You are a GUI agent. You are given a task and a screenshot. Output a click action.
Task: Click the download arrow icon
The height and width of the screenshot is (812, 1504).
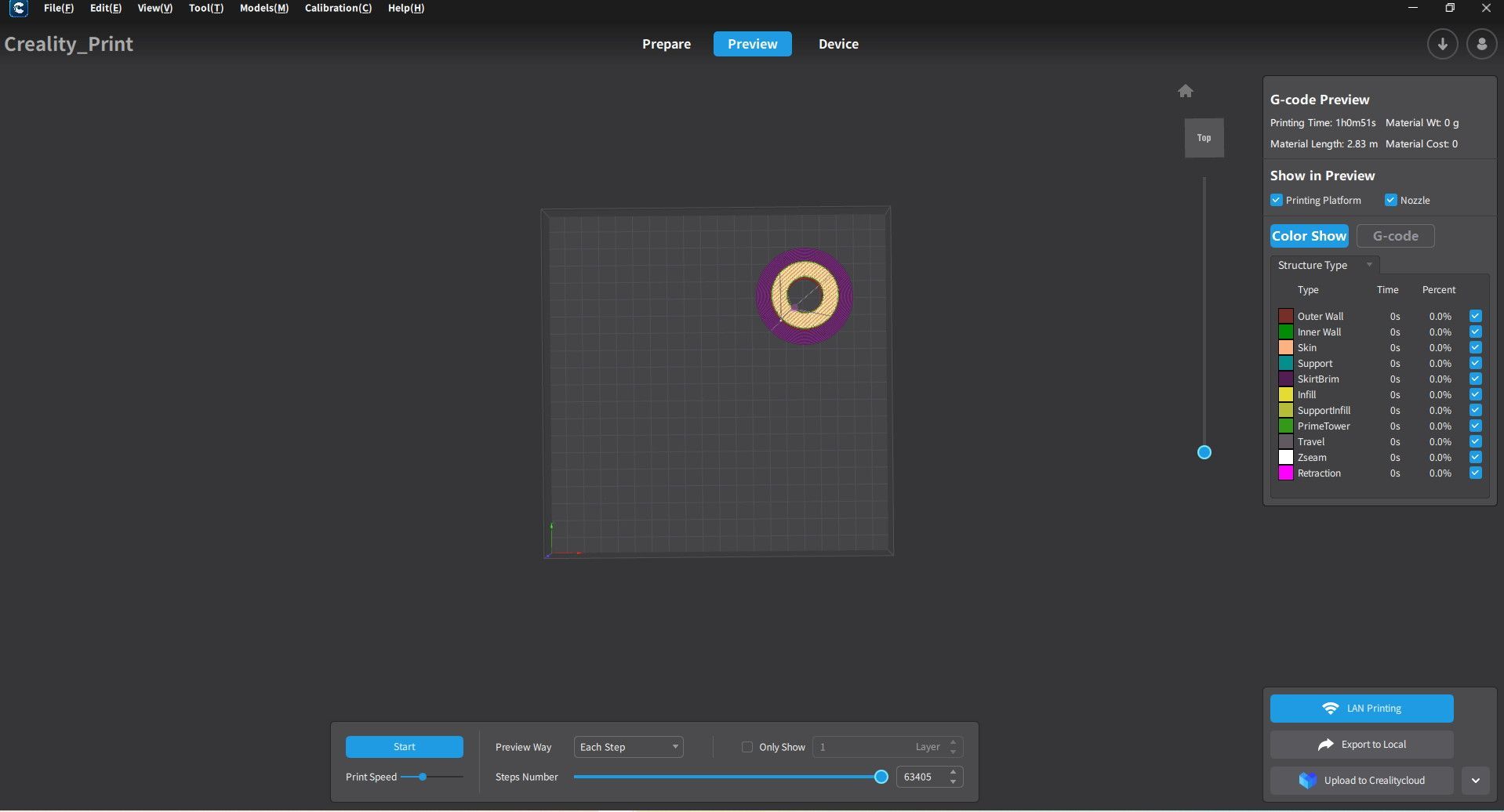(x=1442, y=44)
